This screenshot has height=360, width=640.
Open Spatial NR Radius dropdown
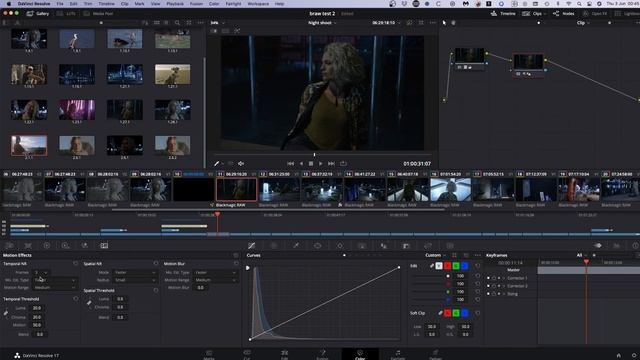click(x=134, y=280)
